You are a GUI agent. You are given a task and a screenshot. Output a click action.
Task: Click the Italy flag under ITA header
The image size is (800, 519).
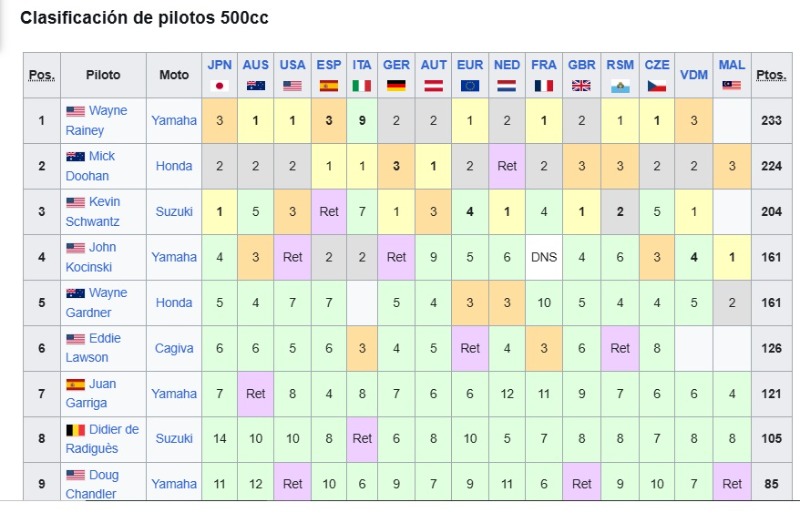tap(362, 86)
